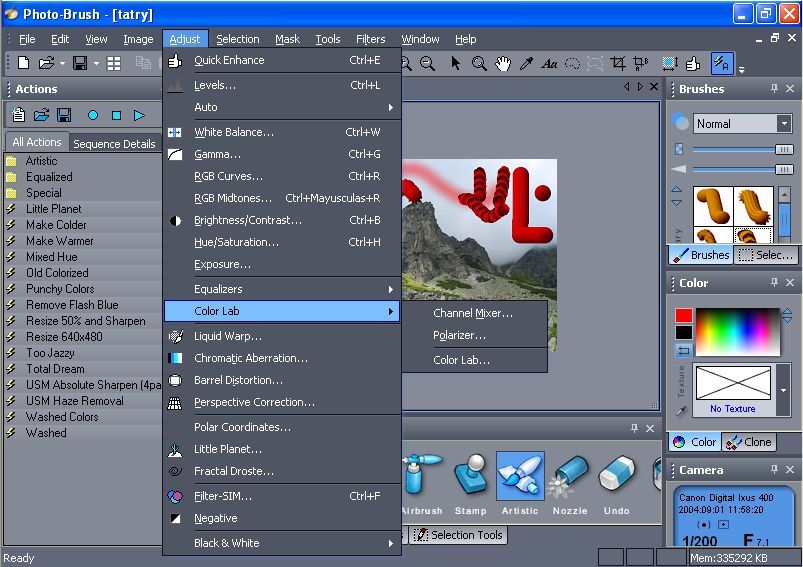The width and height of the screenshot is (803, 567).
Task: Pin the Camera panel
Action: pyautogui.click(x=774, y=469)
